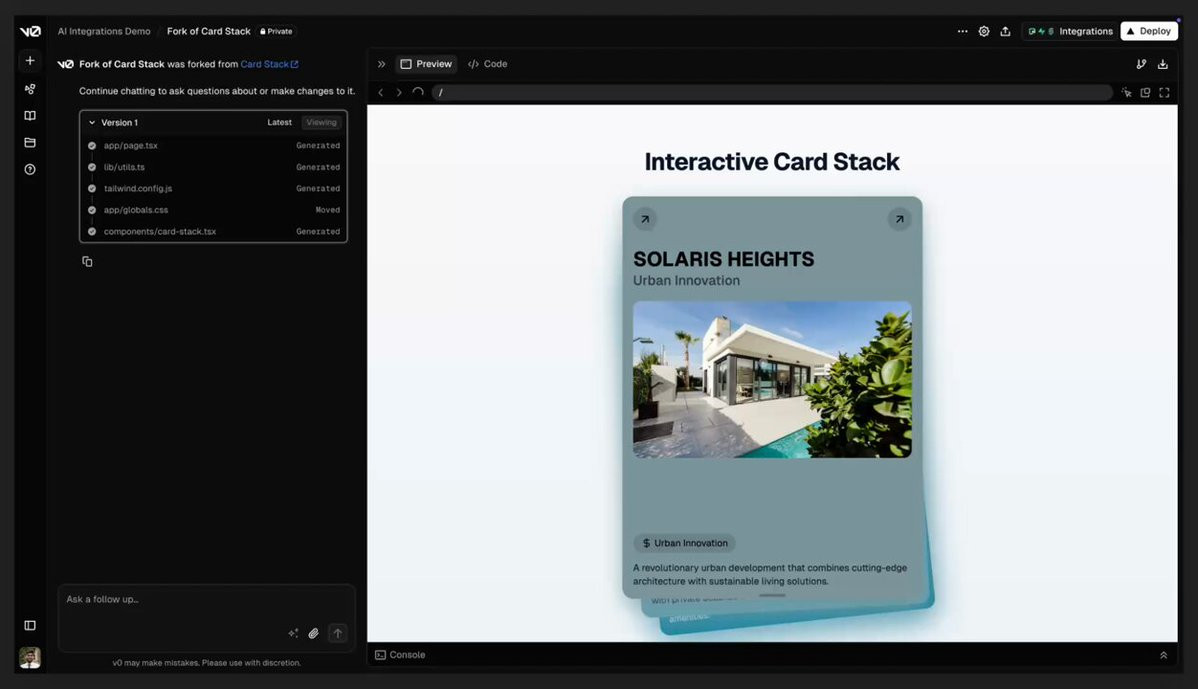
Task: Open the more options ellipsis in header
Action: (x=963, y=31)
